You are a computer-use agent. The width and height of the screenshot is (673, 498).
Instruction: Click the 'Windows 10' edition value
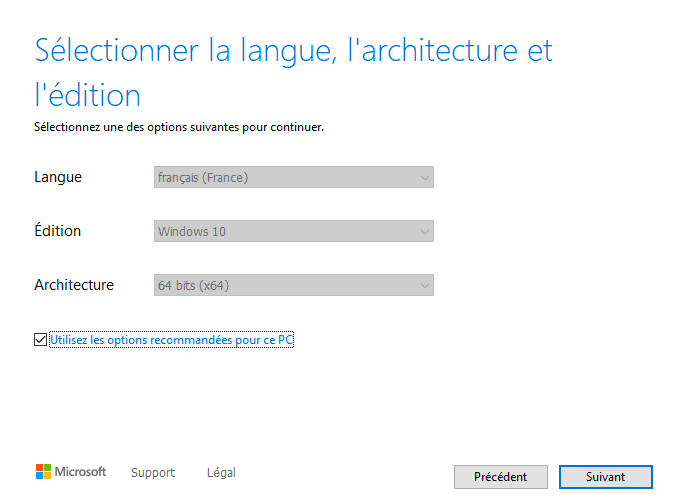tap(191, 232)
